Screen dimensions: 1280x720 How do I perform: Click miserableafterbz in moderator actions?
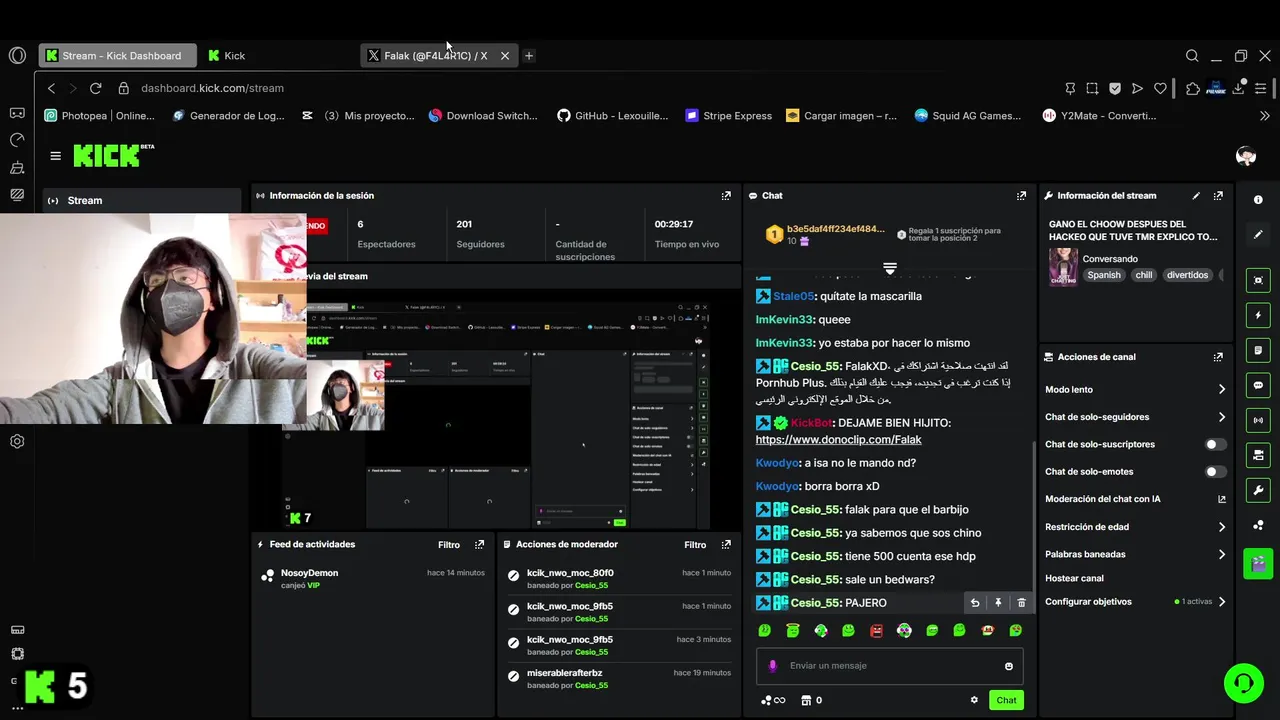point(564,673)
